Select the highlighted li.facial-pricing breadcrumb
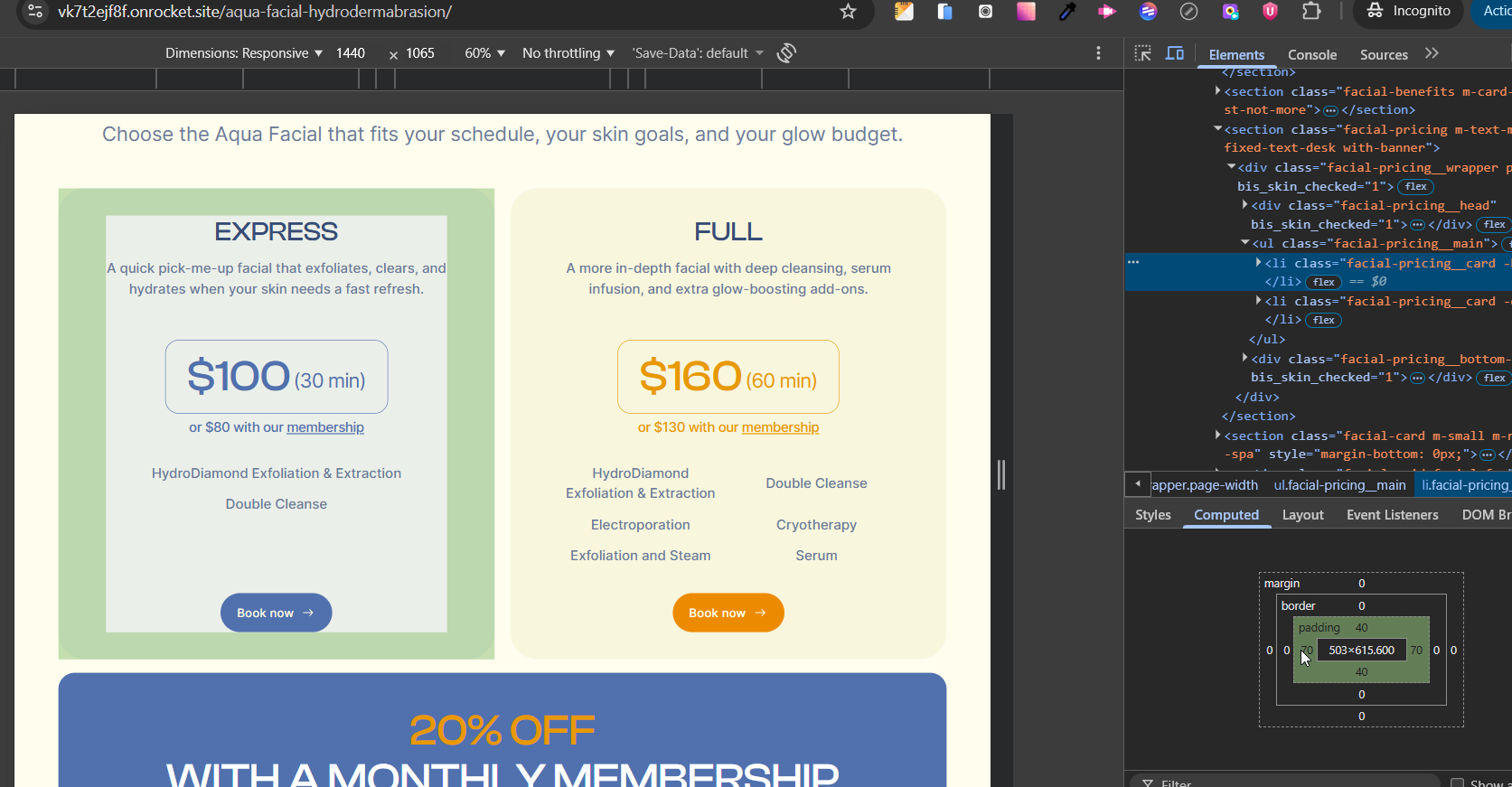1512x787 pixels. point(1464,485)
